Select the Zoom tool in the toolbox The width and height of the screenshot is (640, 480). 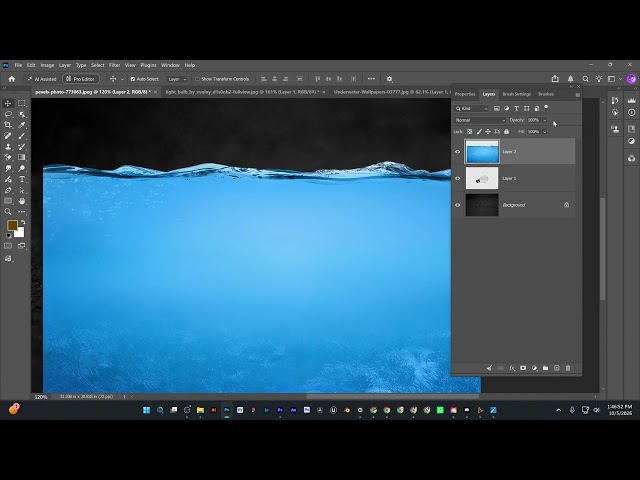[x=8, y=211]
